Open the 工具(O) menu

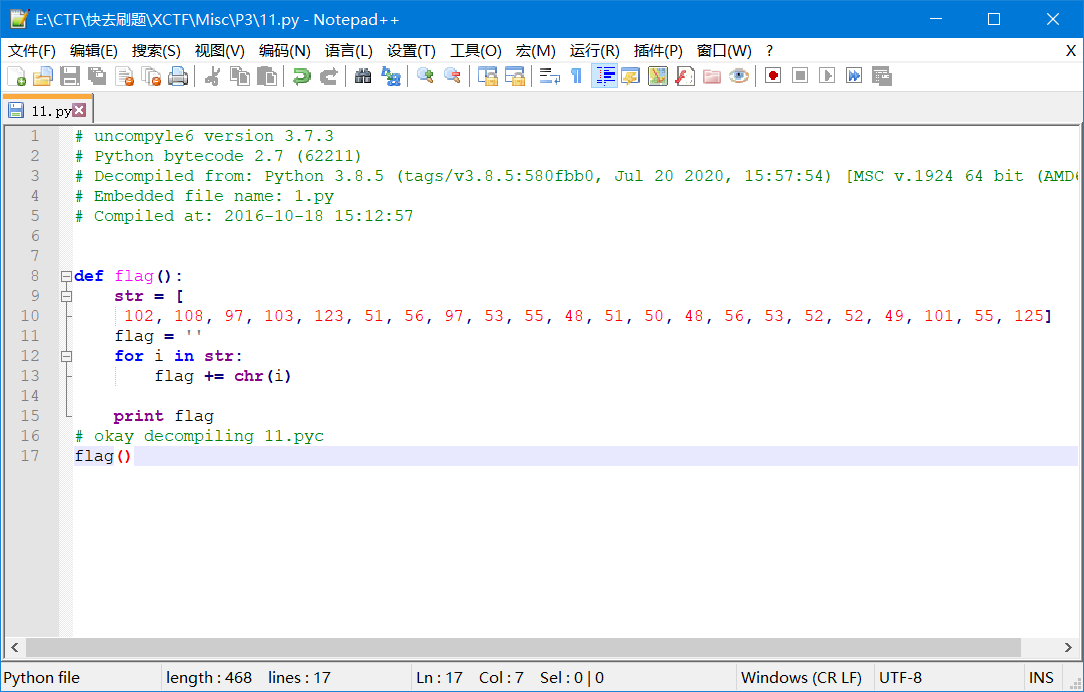coord(476,50)
